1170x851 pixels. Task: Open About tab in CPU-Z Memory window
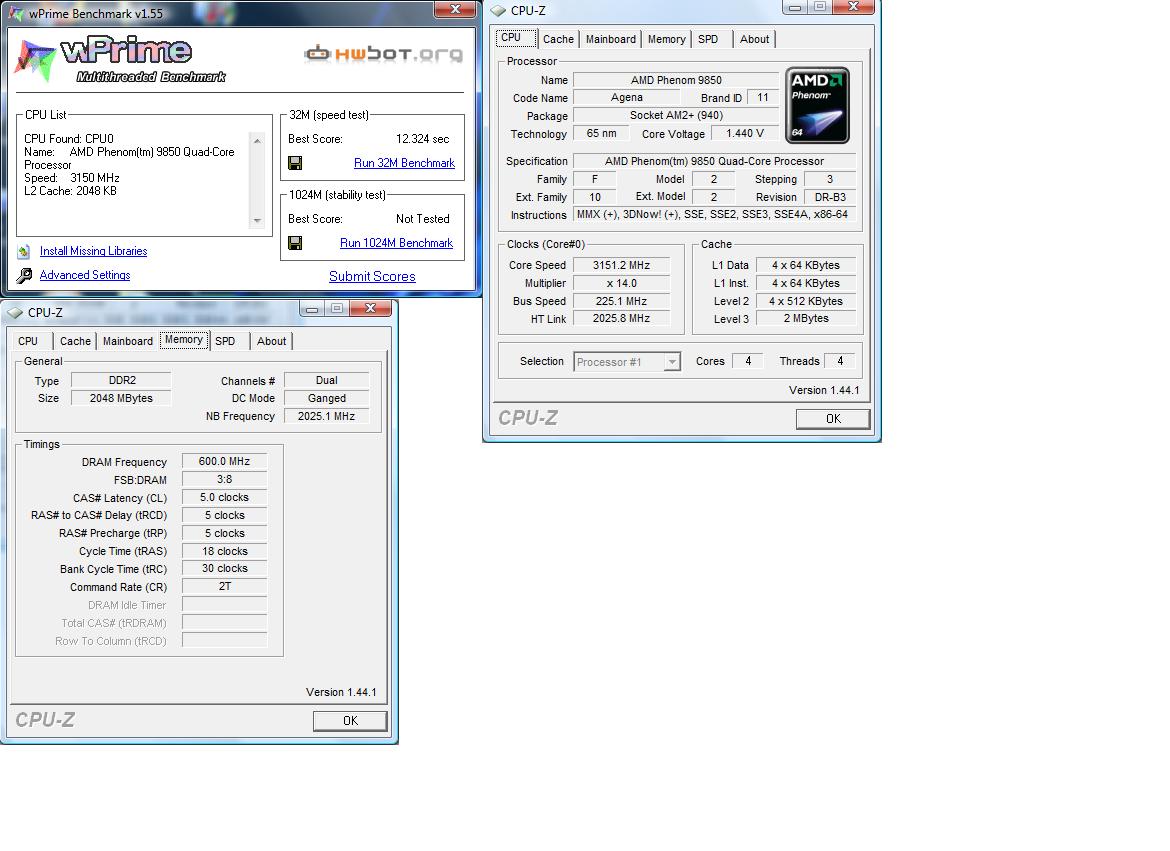click(x=272, y=341)
